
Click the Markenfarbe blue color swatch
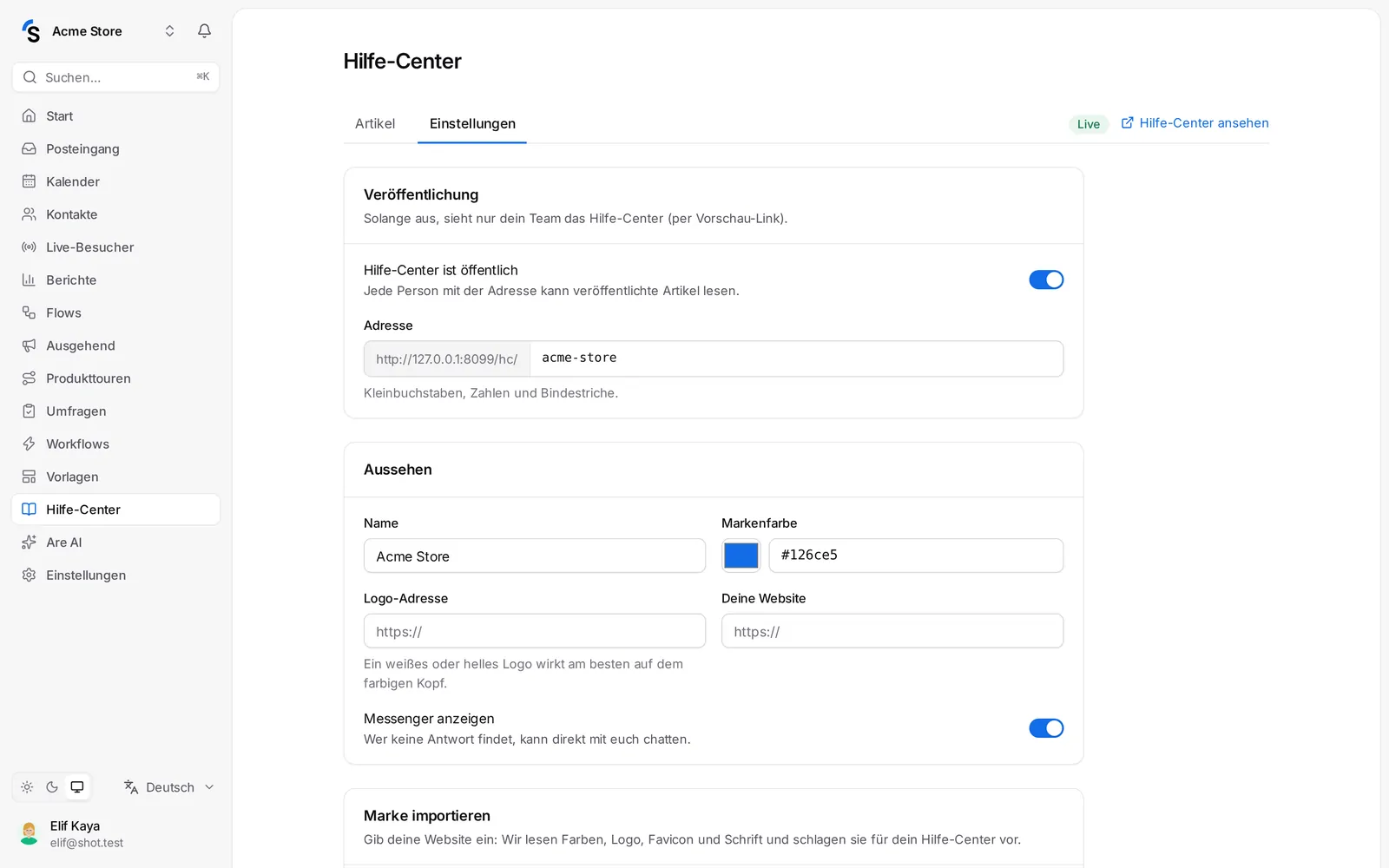tap(741, 556)
